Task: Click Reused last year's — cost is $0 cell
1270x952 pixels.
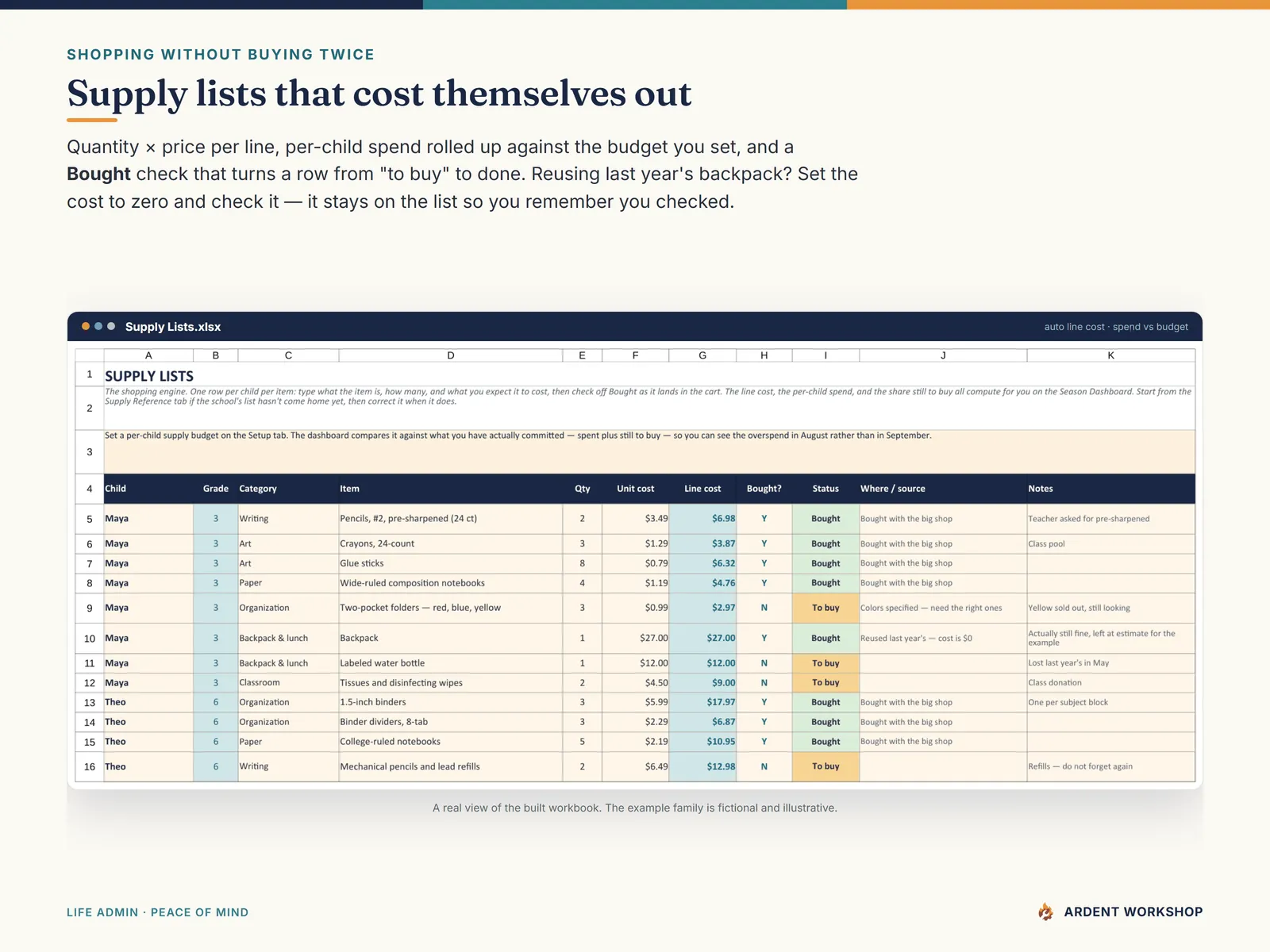Action: click(x=943, y=638)
